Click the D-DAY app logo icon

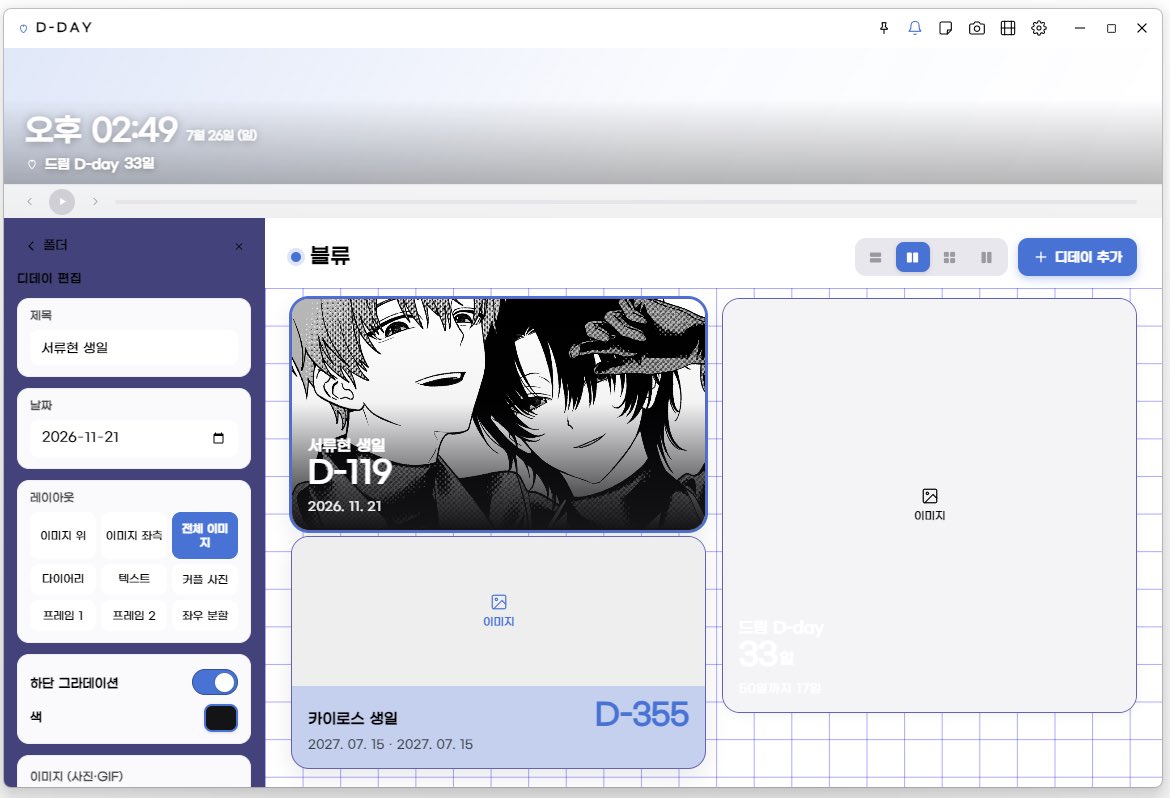[23, 28]
